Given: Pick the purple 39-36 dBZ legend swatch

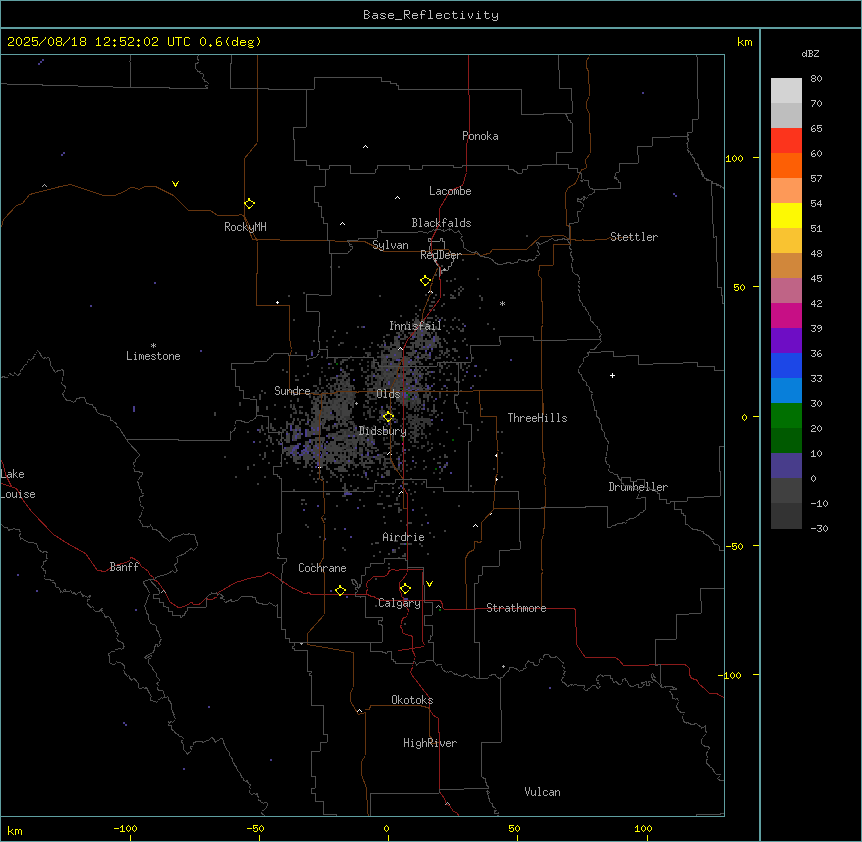Looking at the screenshot, I should [786, 340].
